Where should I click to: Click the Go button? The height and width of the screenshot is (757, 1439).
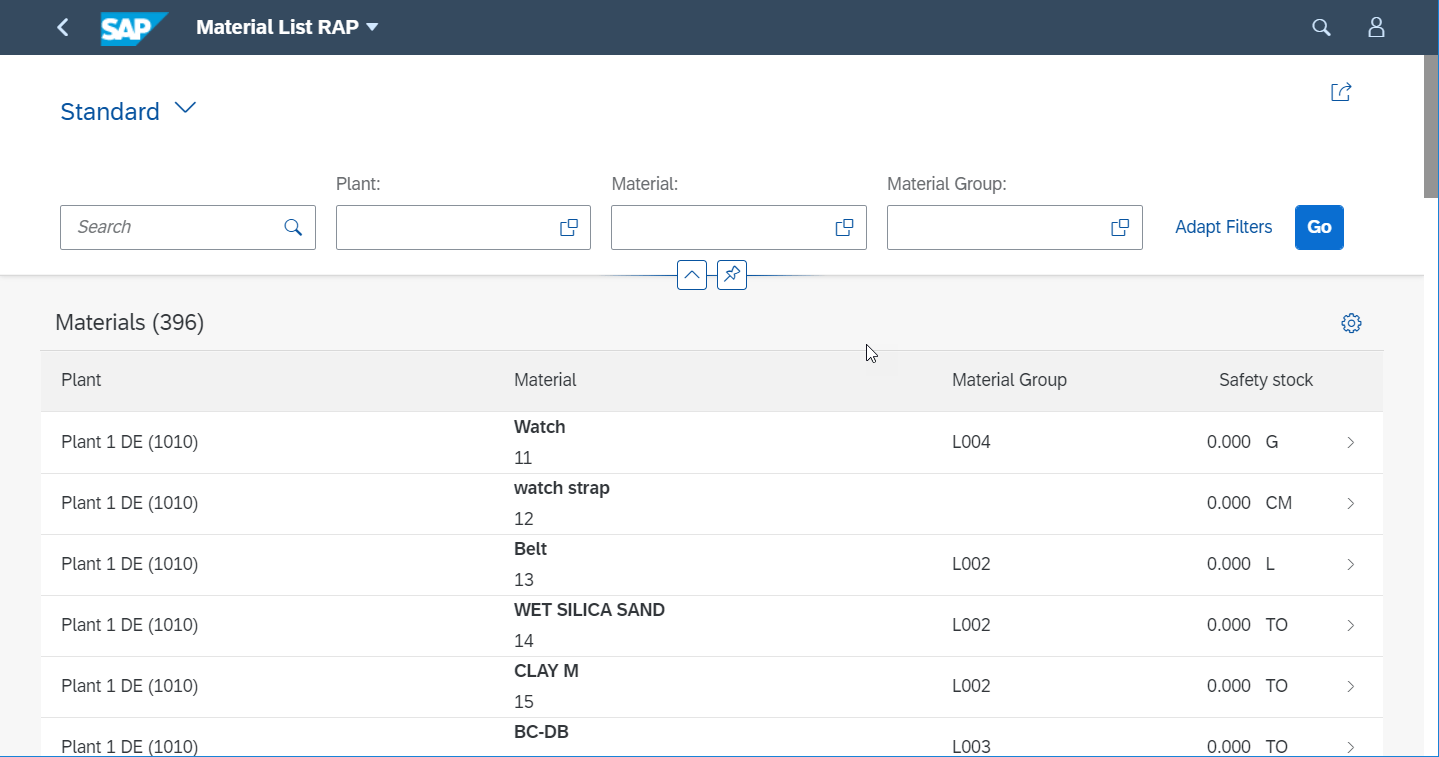pyautogui.click(x=1319, y=227)
